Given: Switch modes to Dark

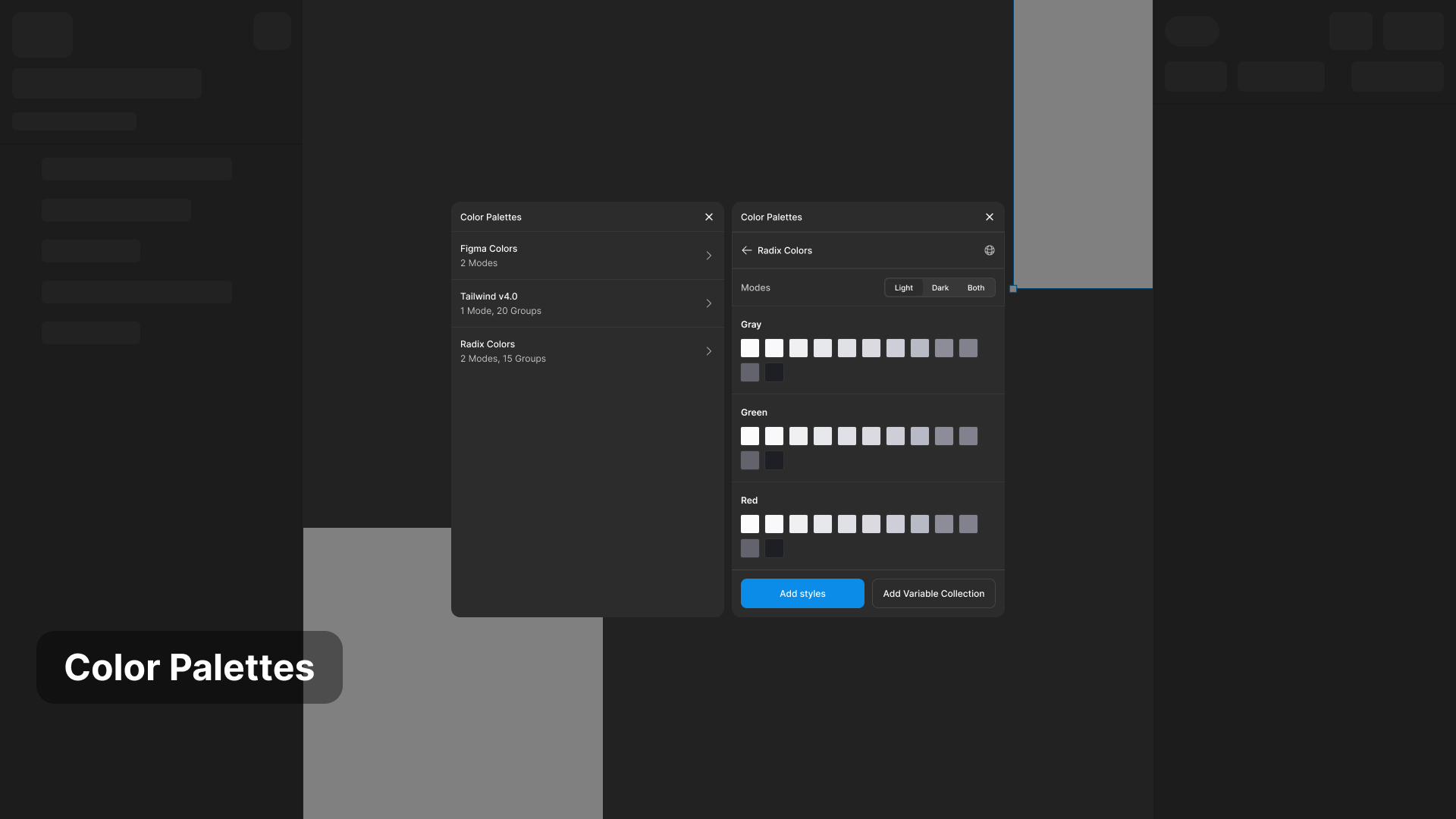Looking at the screenshot, I should [x=940, y=288].
